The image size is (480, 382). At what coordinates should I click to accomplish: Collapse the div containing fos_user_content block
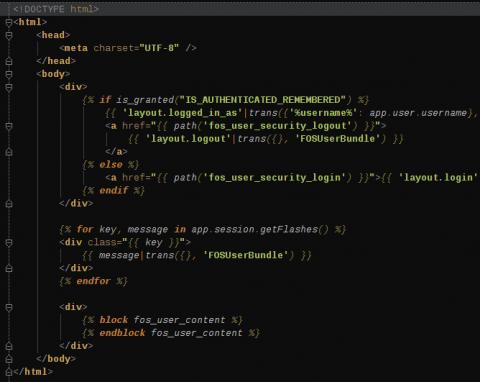[9, 307]
